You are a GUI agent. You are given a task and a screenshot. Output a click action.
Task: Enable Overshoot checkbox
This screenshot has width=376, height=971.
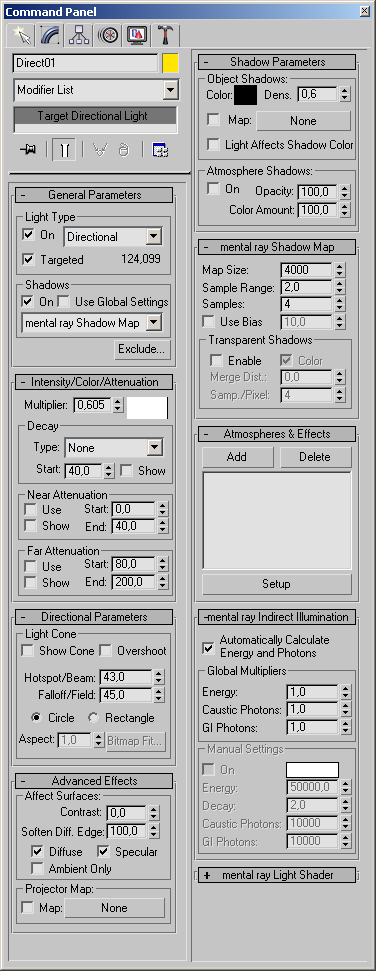[105, 651]
